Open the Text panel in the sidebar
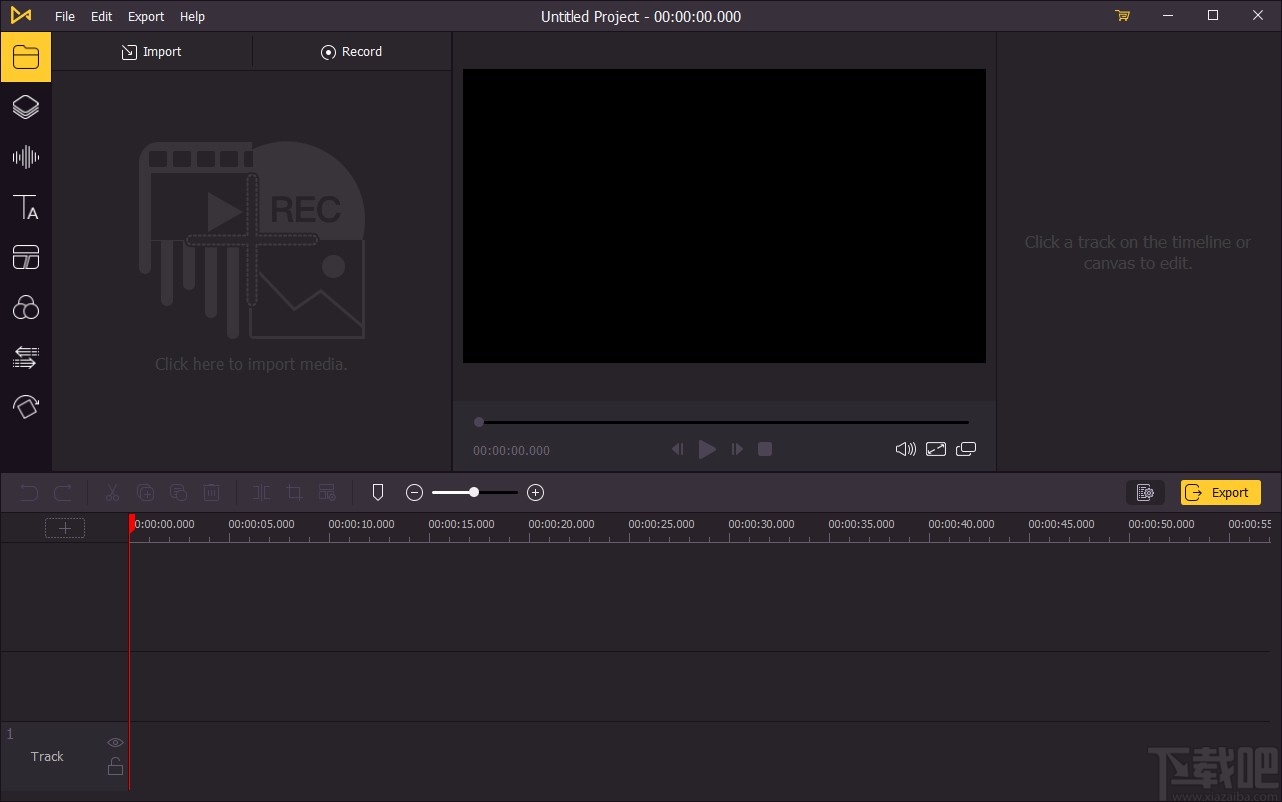1282x802 pixels. tap(26, 207)
